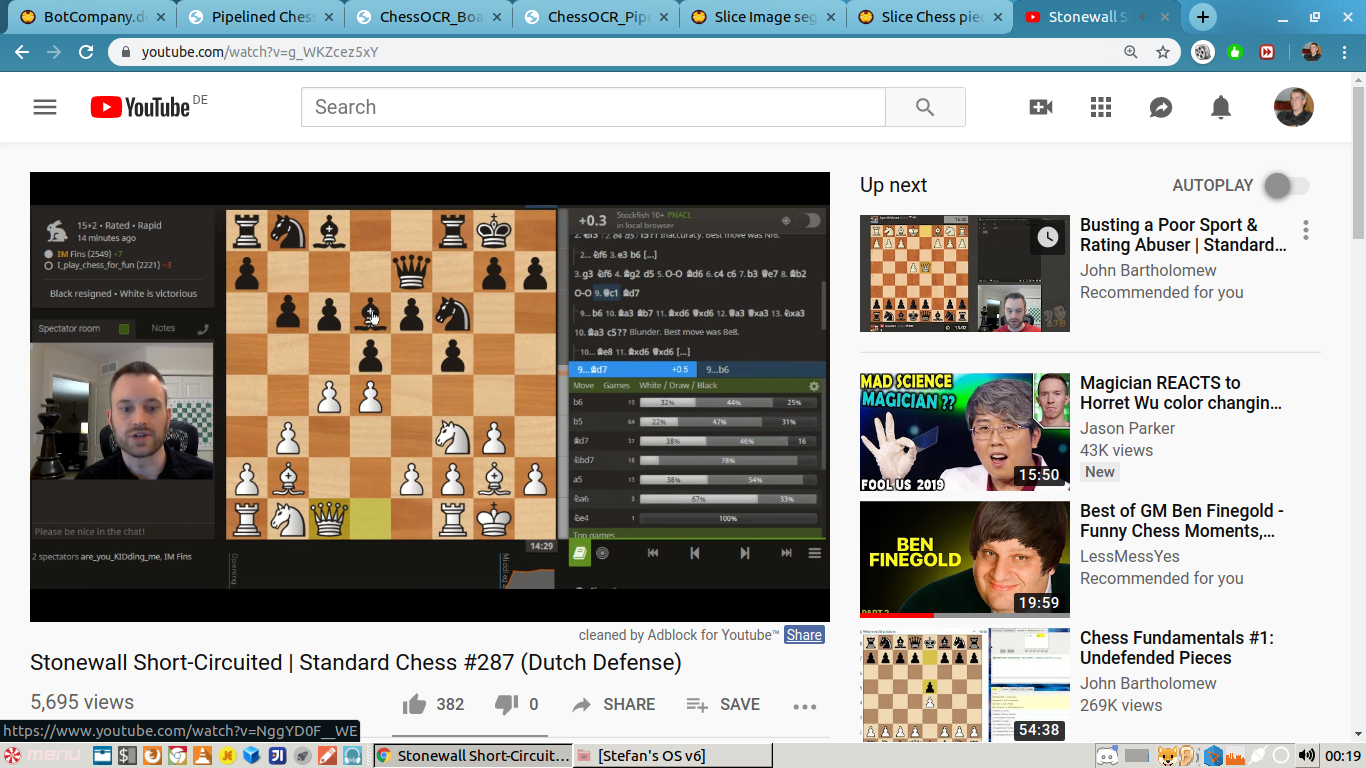Open the Ben Finegold video thumbnail
The width and height of the screenshot is (1366, 768).
click(964, 559)
